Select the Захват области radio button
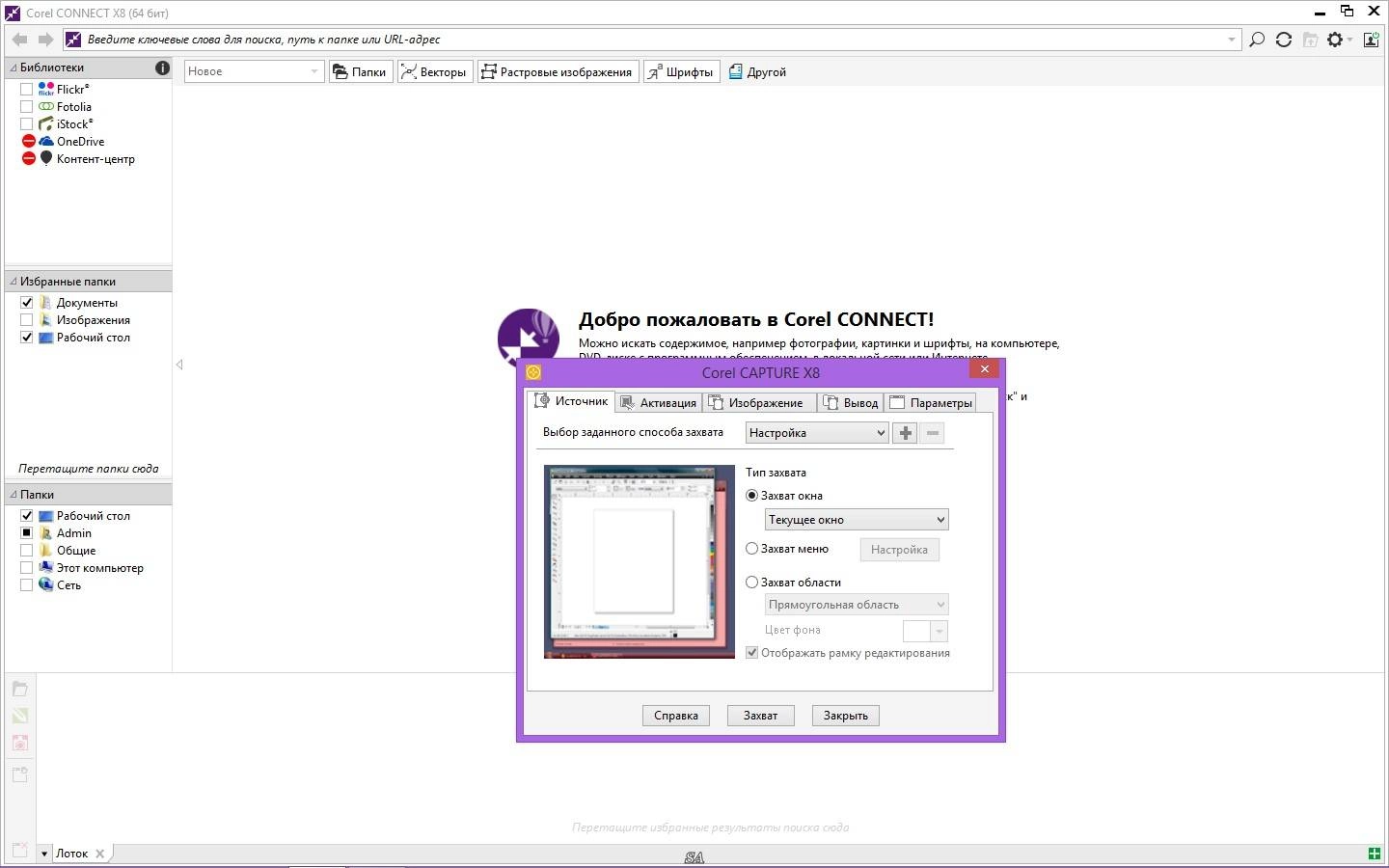The image size is (1389, 868). click(752, 582)
